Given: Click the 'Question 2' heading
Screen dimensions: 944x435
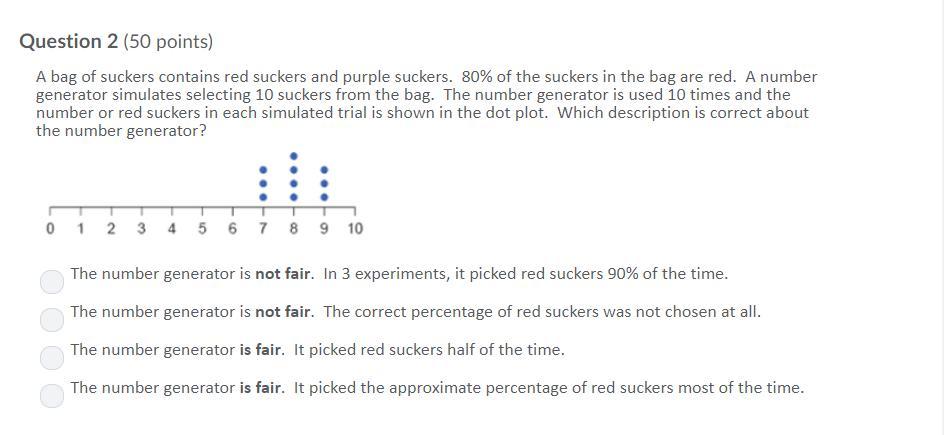Looking at the screenshot, I should 69,42.
